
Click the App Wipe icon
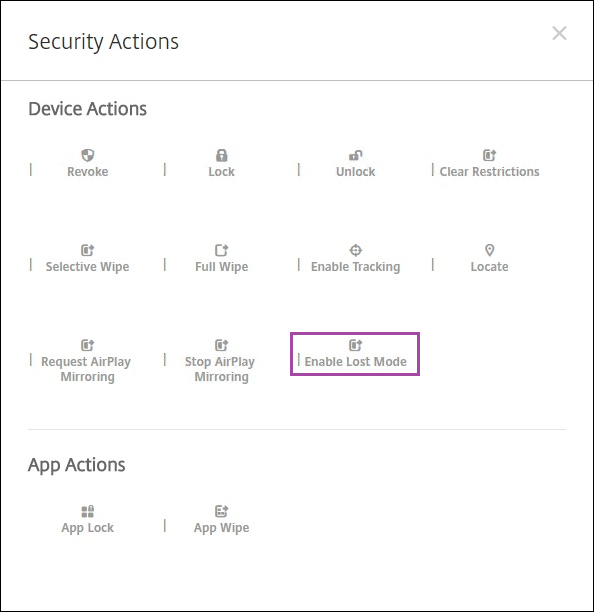pyautogui.click(x=221, y=511)
